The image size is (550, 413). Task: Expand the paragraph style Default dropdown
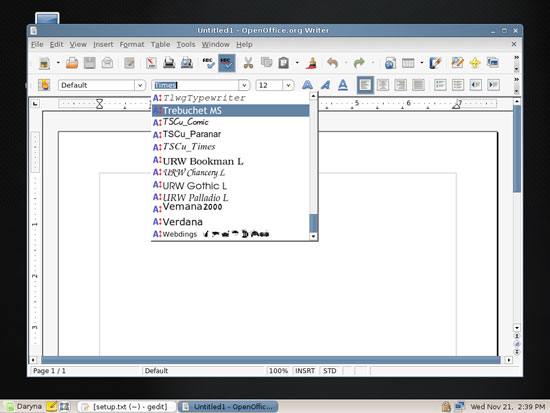[x=140, y=85]
